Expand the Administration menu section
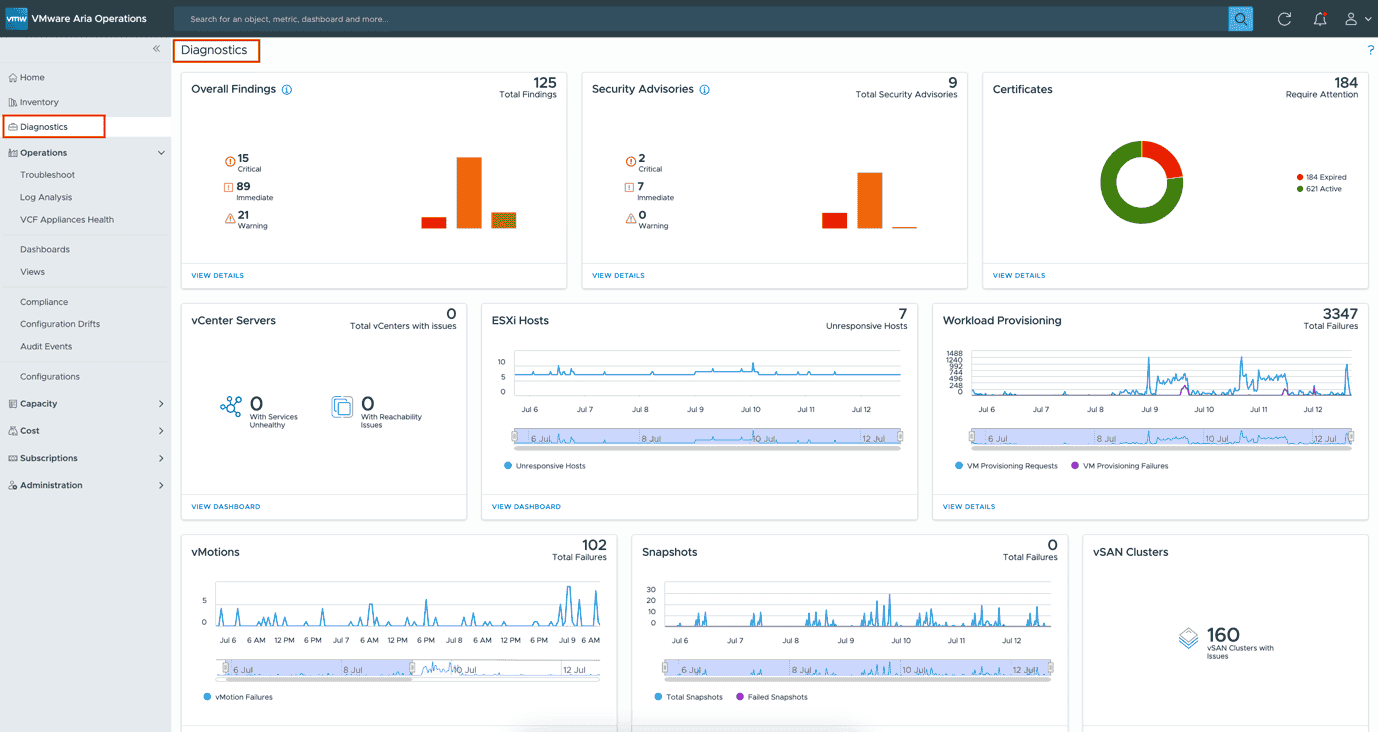This screenshot has height=732, width=1378. click(x=161, y=486)
